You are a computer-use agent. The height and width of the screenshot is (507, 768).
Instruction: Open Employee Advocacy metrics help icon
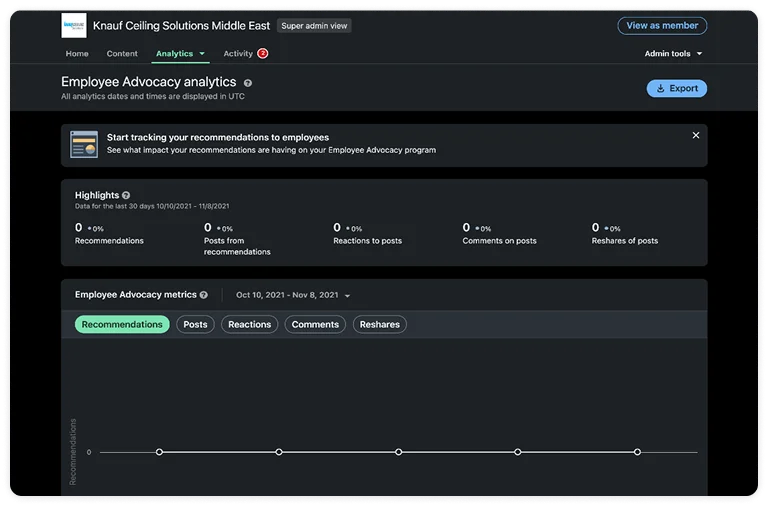click(204, 295)
